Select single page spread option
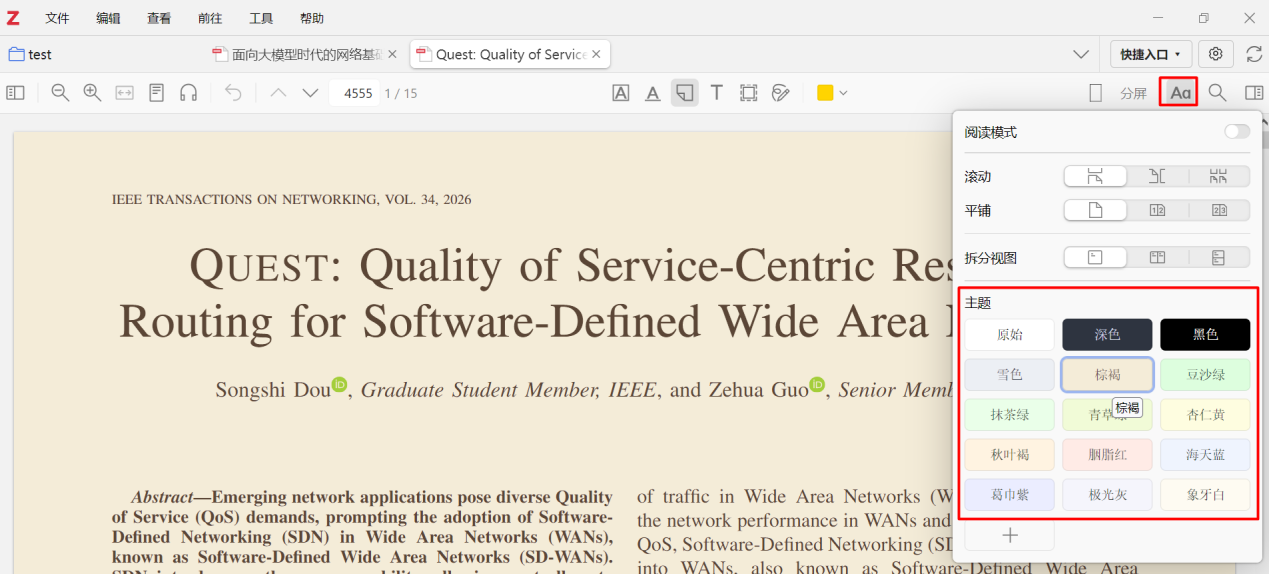The width and height of the screenshot is (1269, 574). 1095,210
